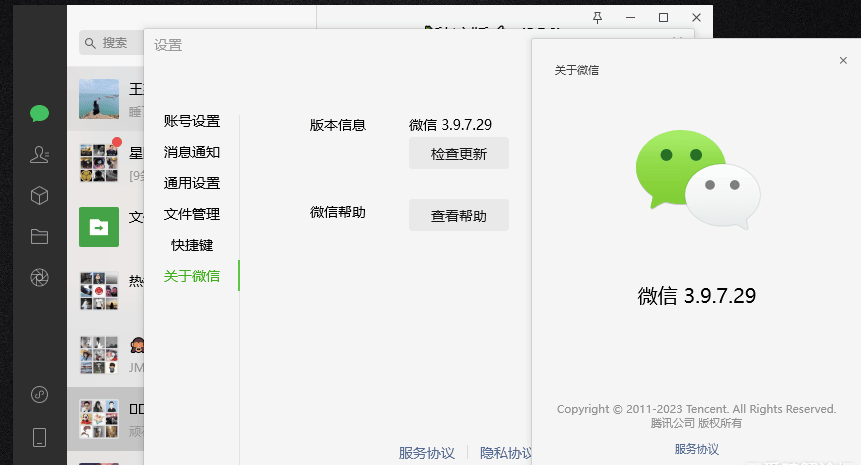This screenshot has width=861, height=465.
Task: Click the phone icon in sidebar
Action: click(x=40, y=438)
